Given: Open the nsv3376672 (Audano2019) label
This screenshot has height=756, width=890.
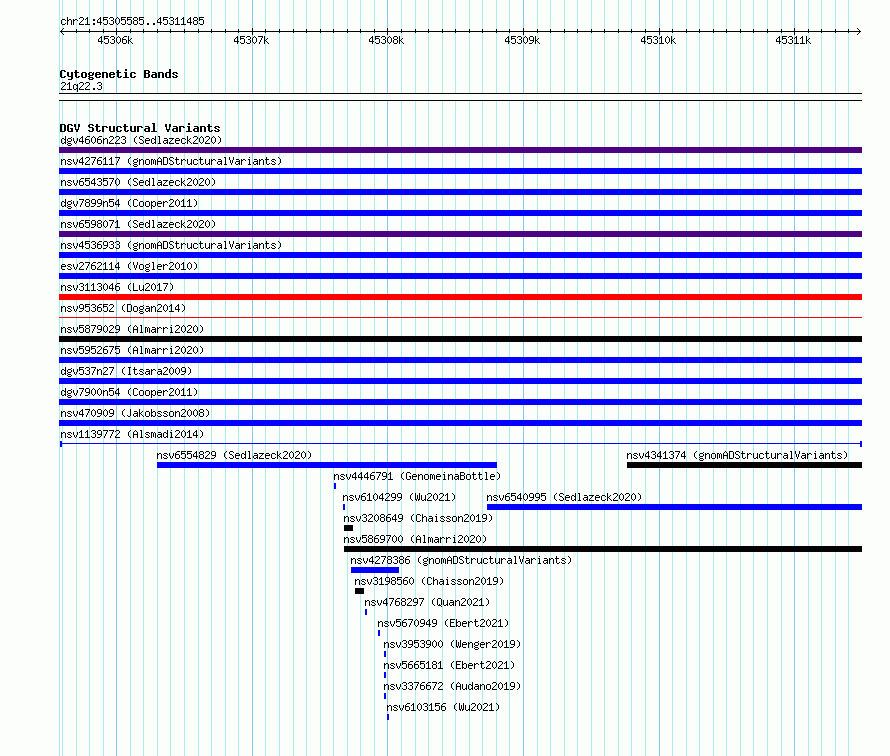Looking at the screenshot, I should click(452, 686).
